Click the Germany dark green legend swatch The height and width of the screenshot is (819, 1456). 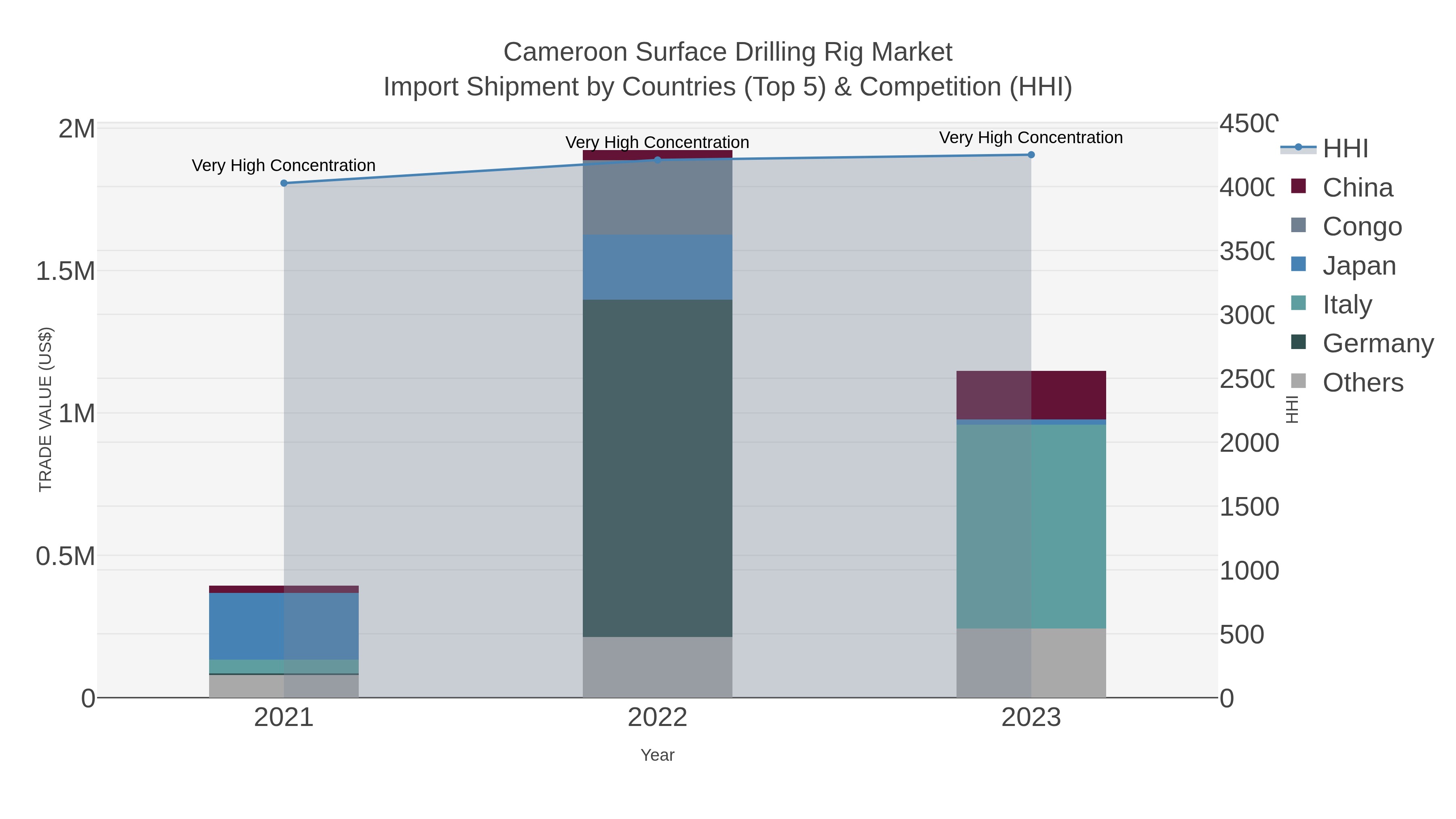pos(1298,342)
